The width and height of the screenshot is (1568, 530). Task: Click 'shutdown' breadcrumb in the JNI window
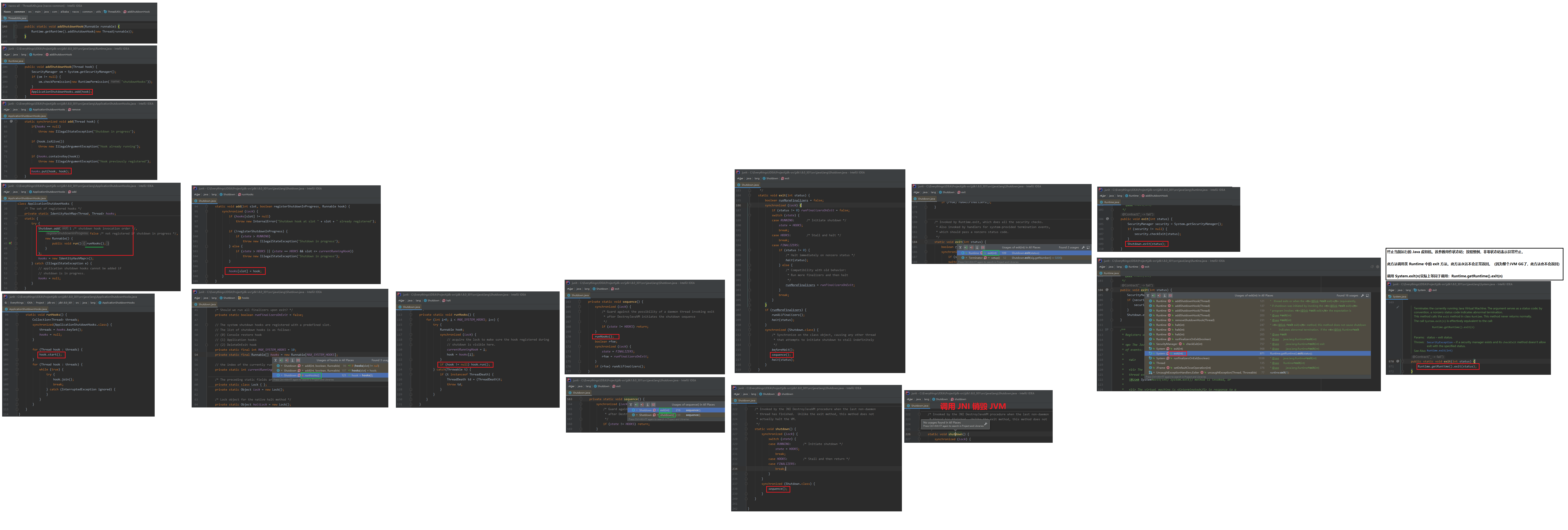(x=959, y=400)
